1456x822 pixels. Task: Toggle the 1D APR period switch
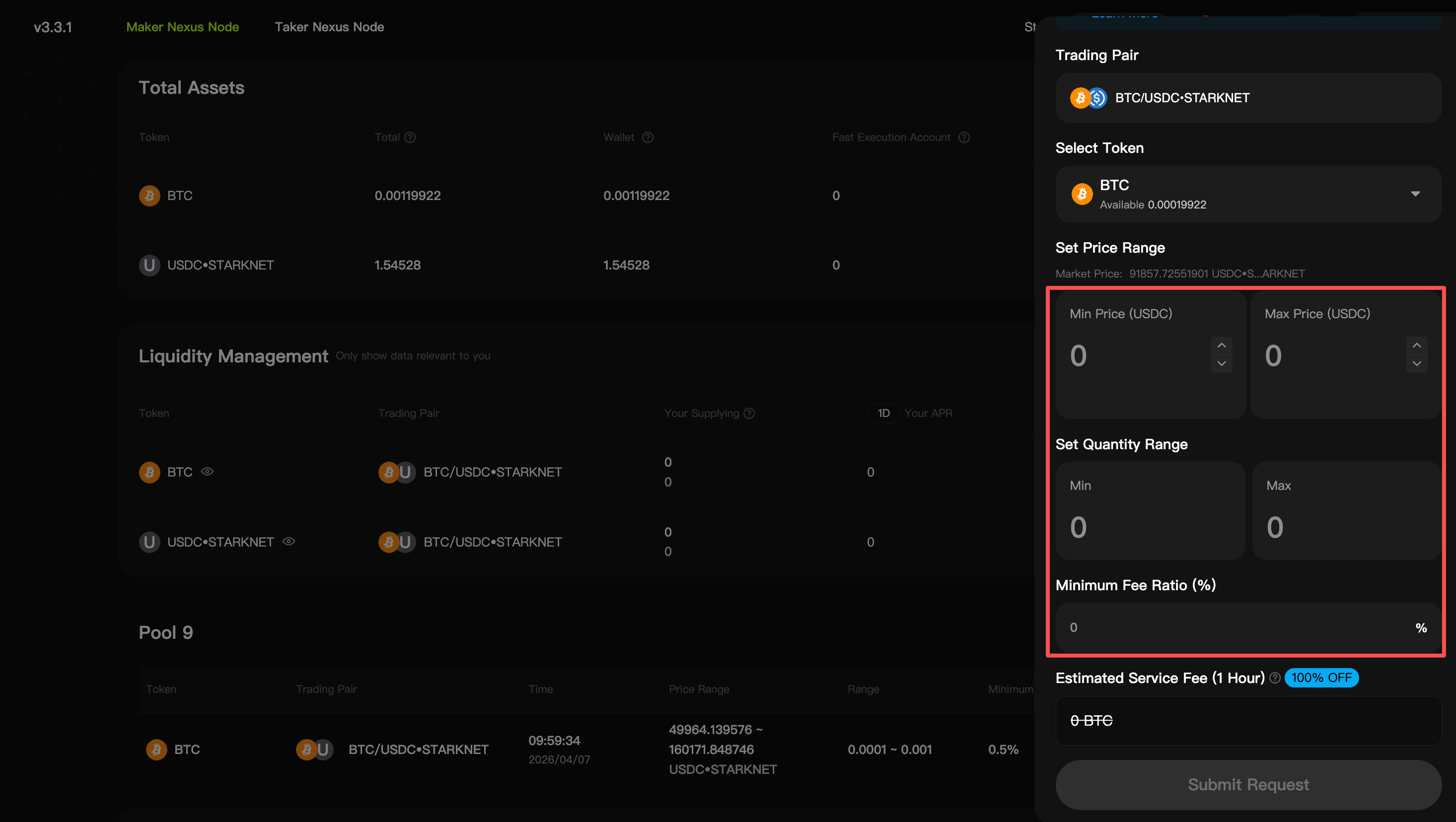[883, 413]
